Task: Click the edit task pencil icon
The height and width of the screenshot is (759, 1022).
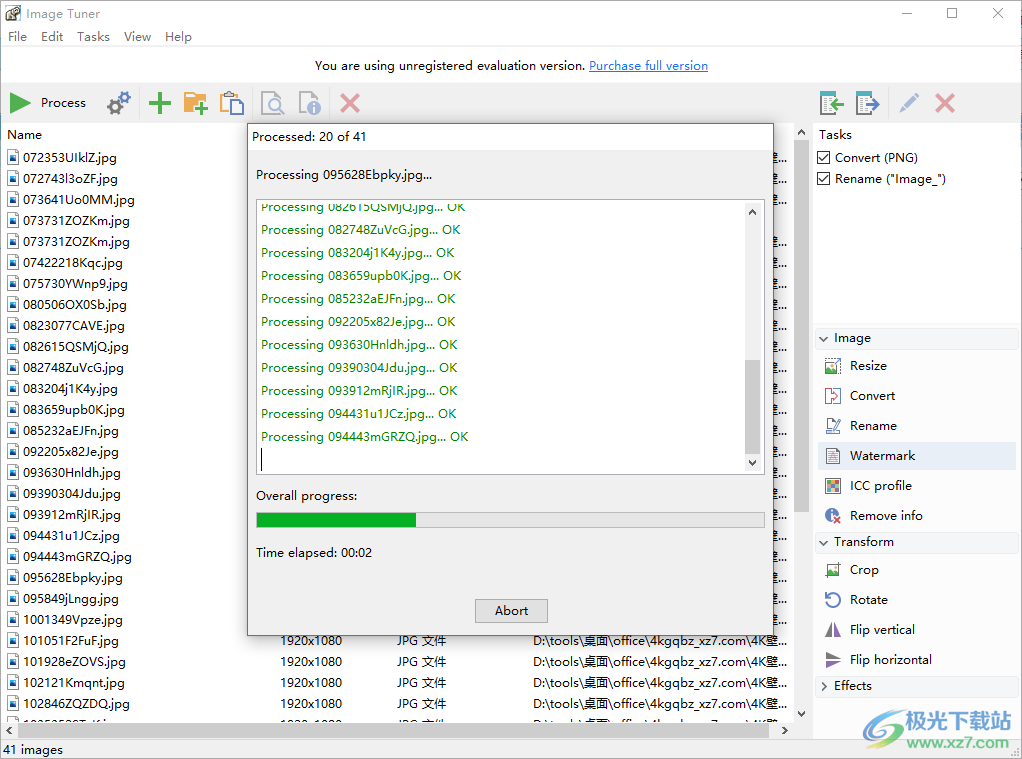Action: [909, 103]
